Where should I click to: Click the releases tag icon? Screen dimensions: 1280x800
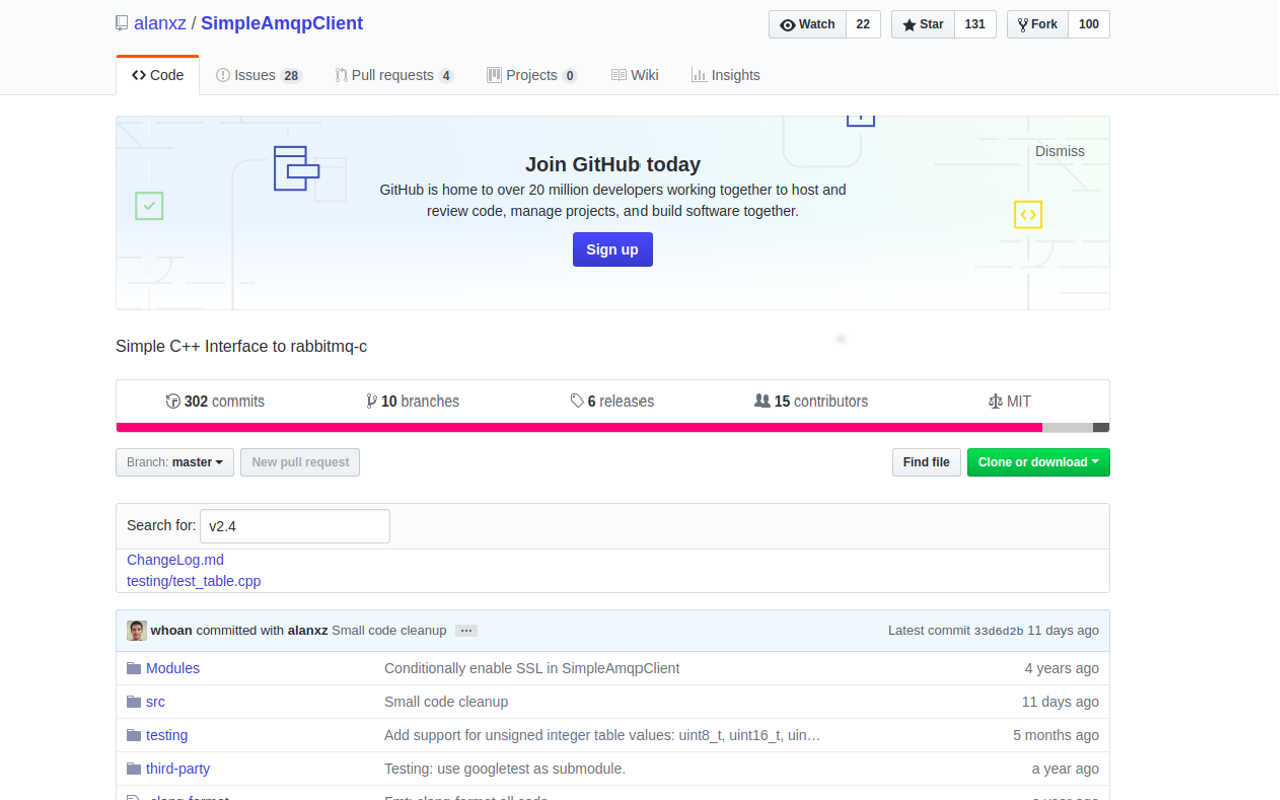pyautogui.click(x=577, y=401)
